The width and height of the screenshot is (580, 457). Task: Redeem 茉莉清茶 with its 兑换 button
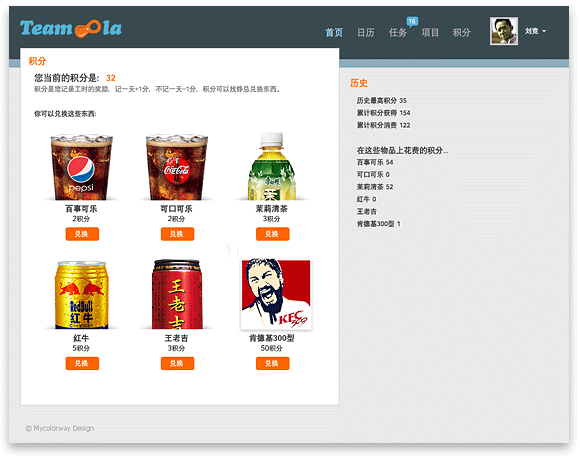pyautogui.click(x=273, y=234)
